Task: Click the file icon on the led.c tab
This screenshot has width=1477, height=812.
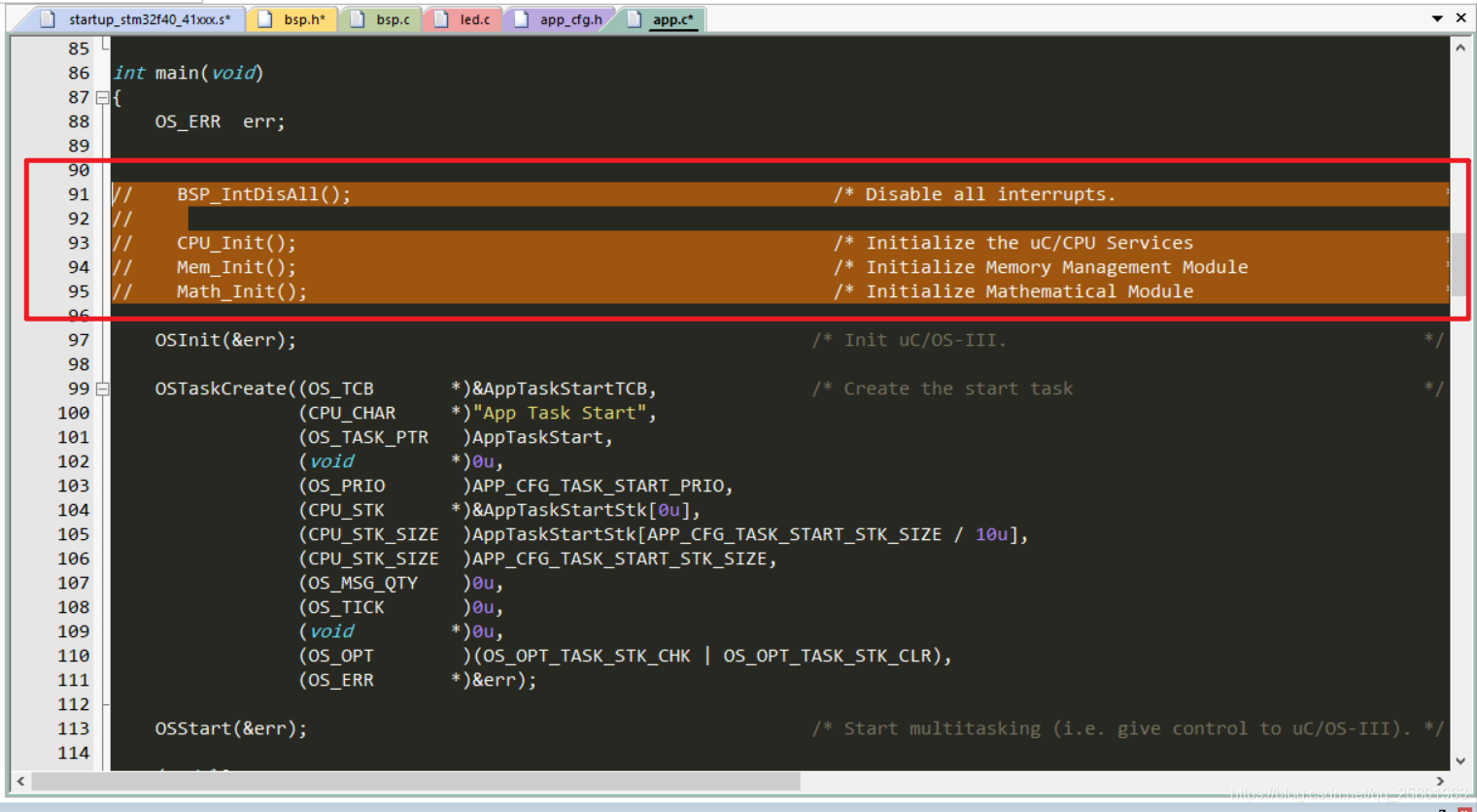Action: (x=441, y=19)
